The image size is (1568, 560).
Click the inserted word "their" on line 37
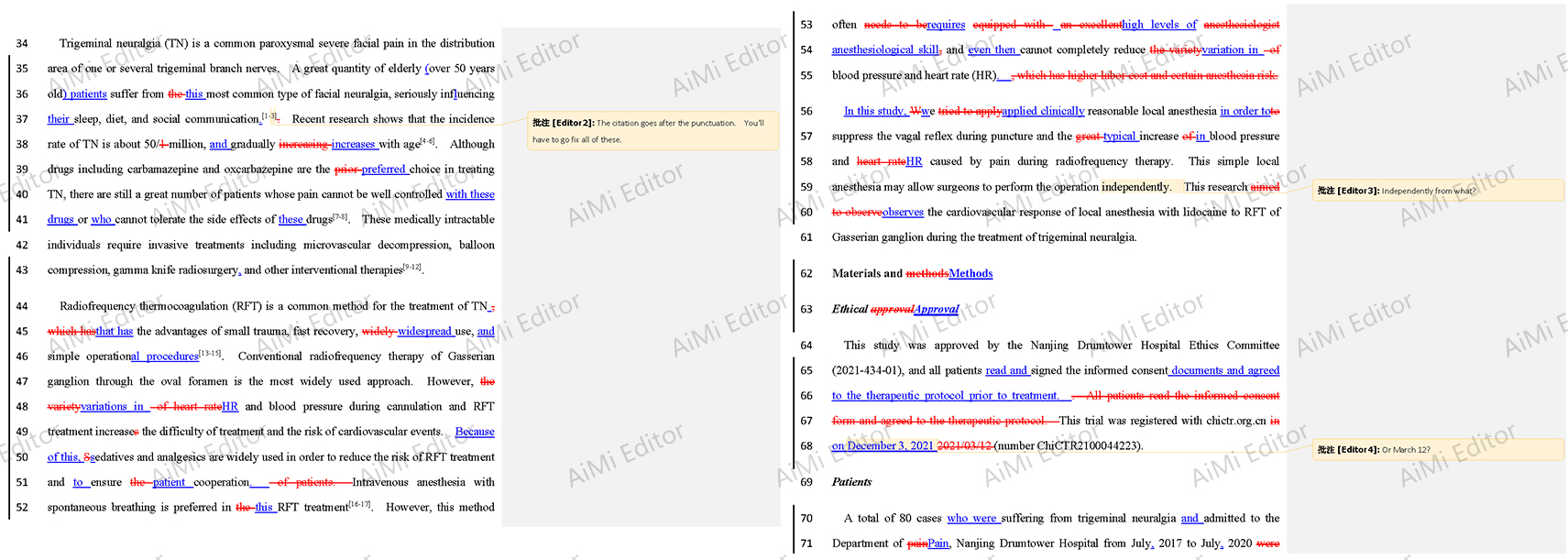click(x=59, y=118)
